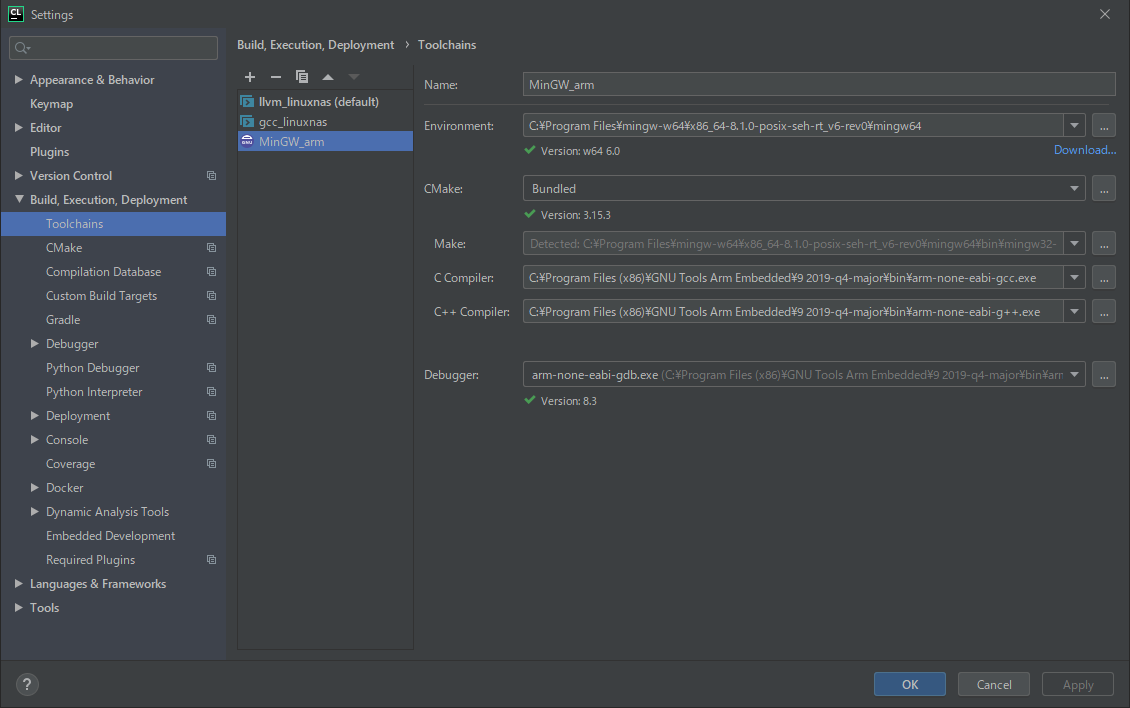Click the C++ Compiler path field
The height and width of the screenshot is (708, 1130).
793,311
